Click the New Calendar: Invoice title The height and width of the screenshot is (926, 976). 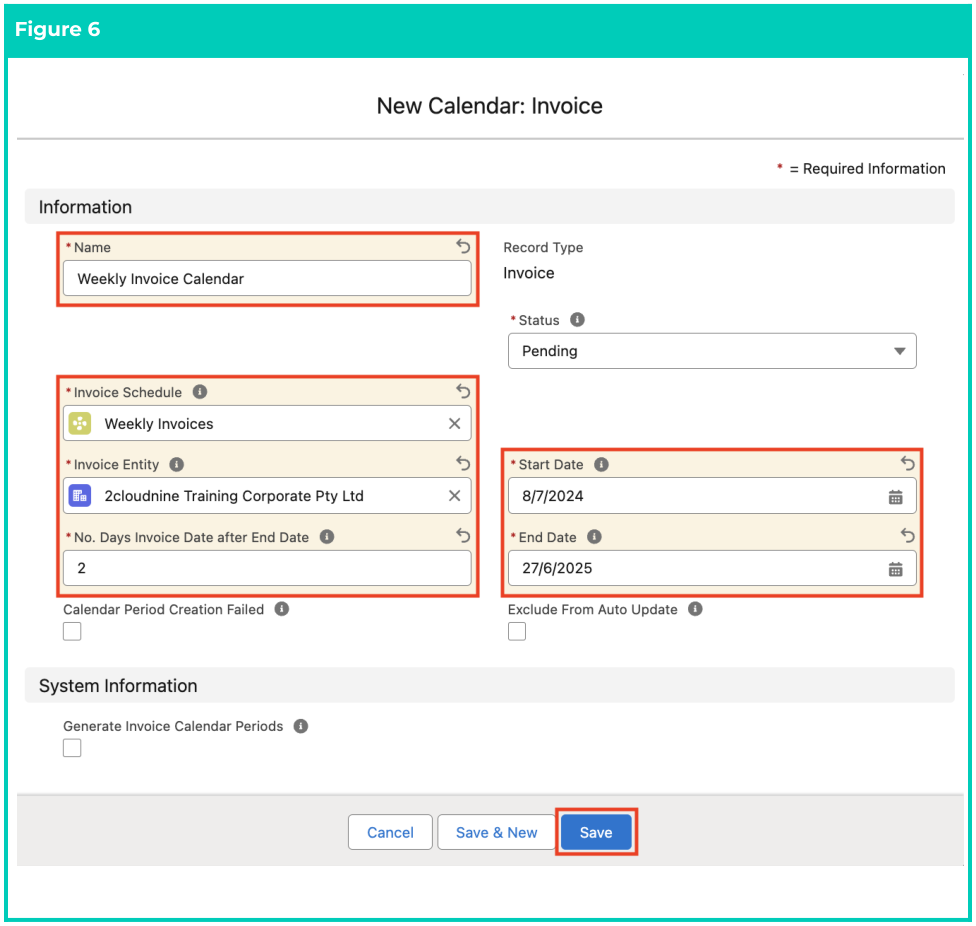click(x=489, y=106)
